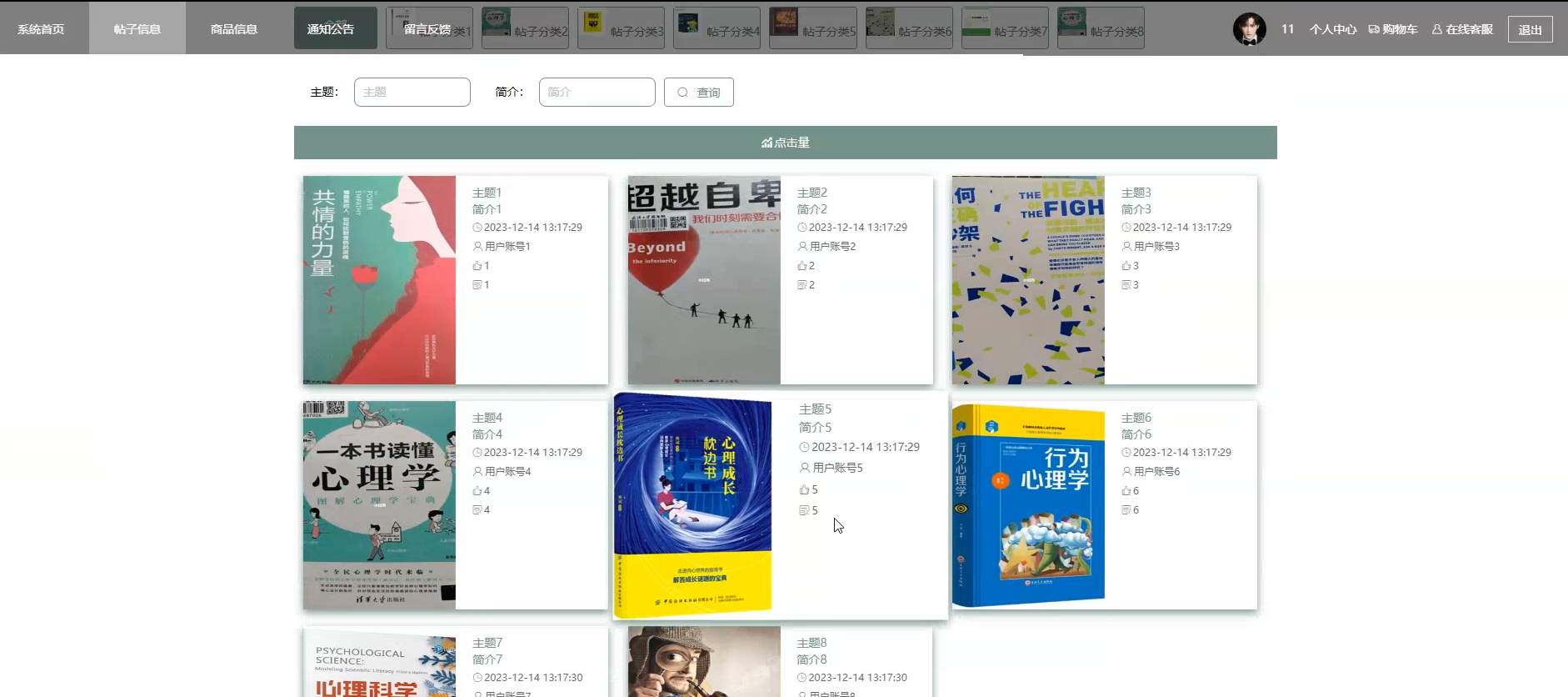Open the 心理科学 cover of 主题7
The image size is (1568, 697).
379,662
